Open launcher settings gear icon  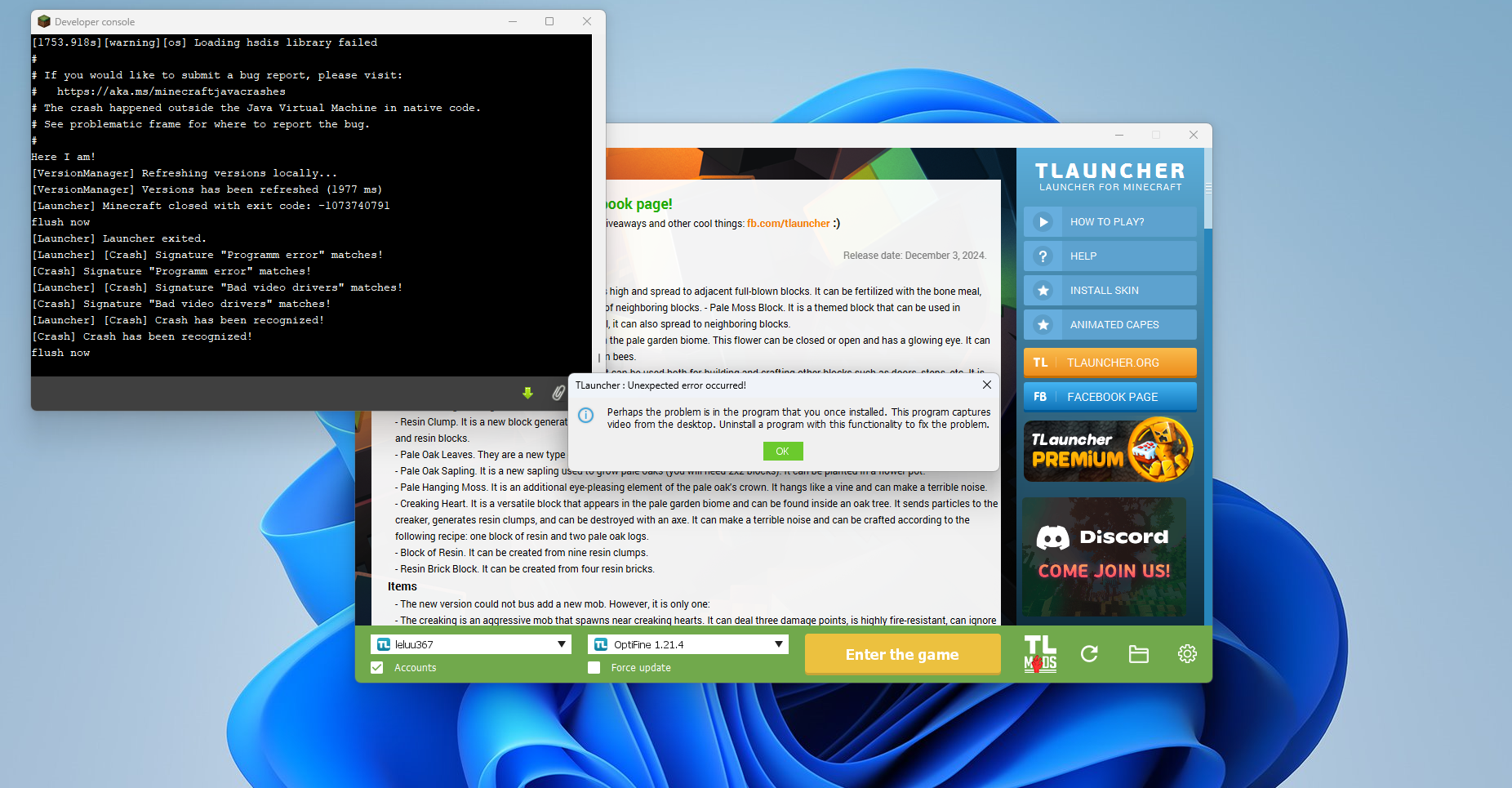(x=1187, y=654)
